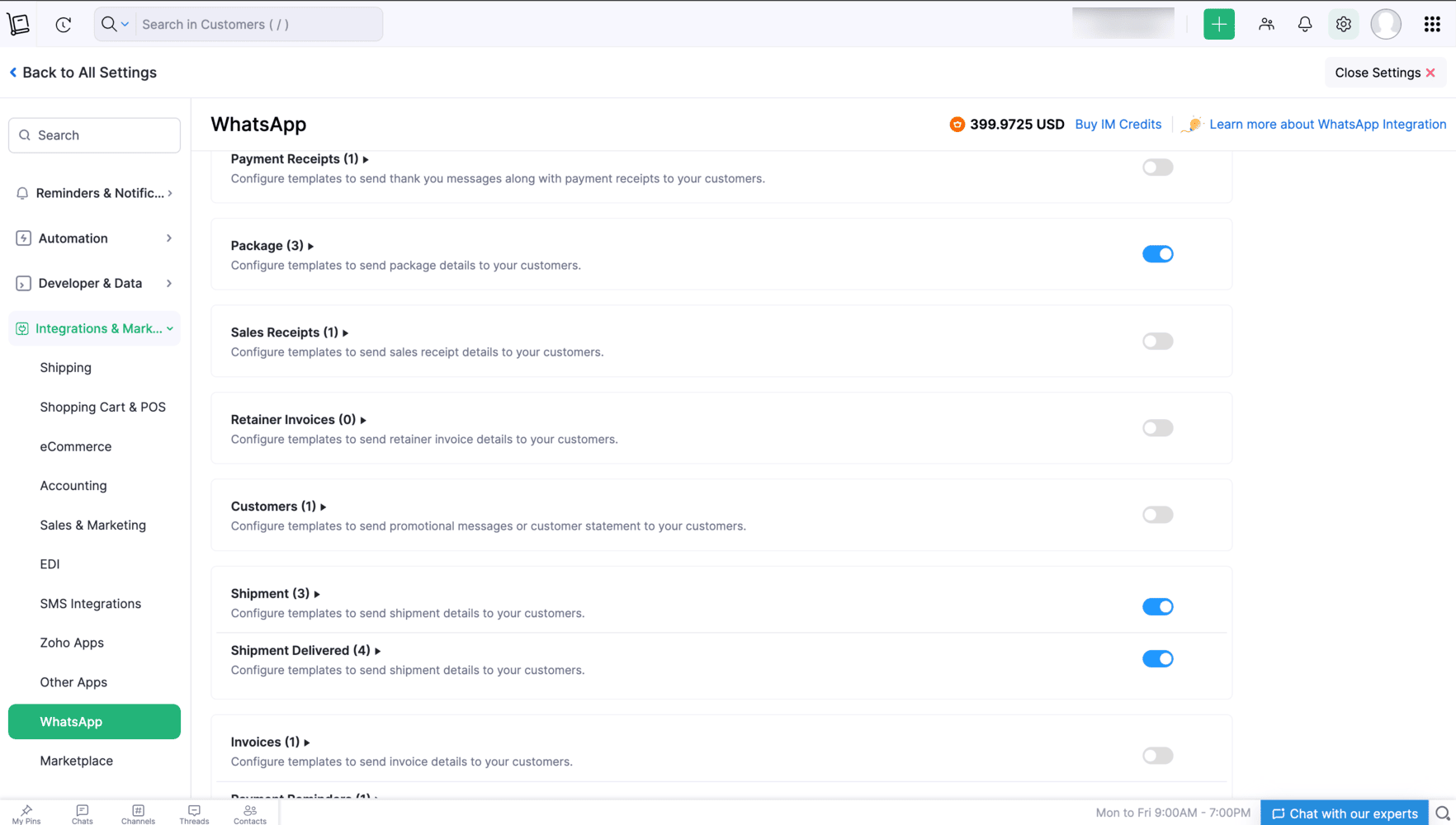This screenshot has width=1456, height=825.
Task: Click Close Settings button
Action: (1385, 73)
